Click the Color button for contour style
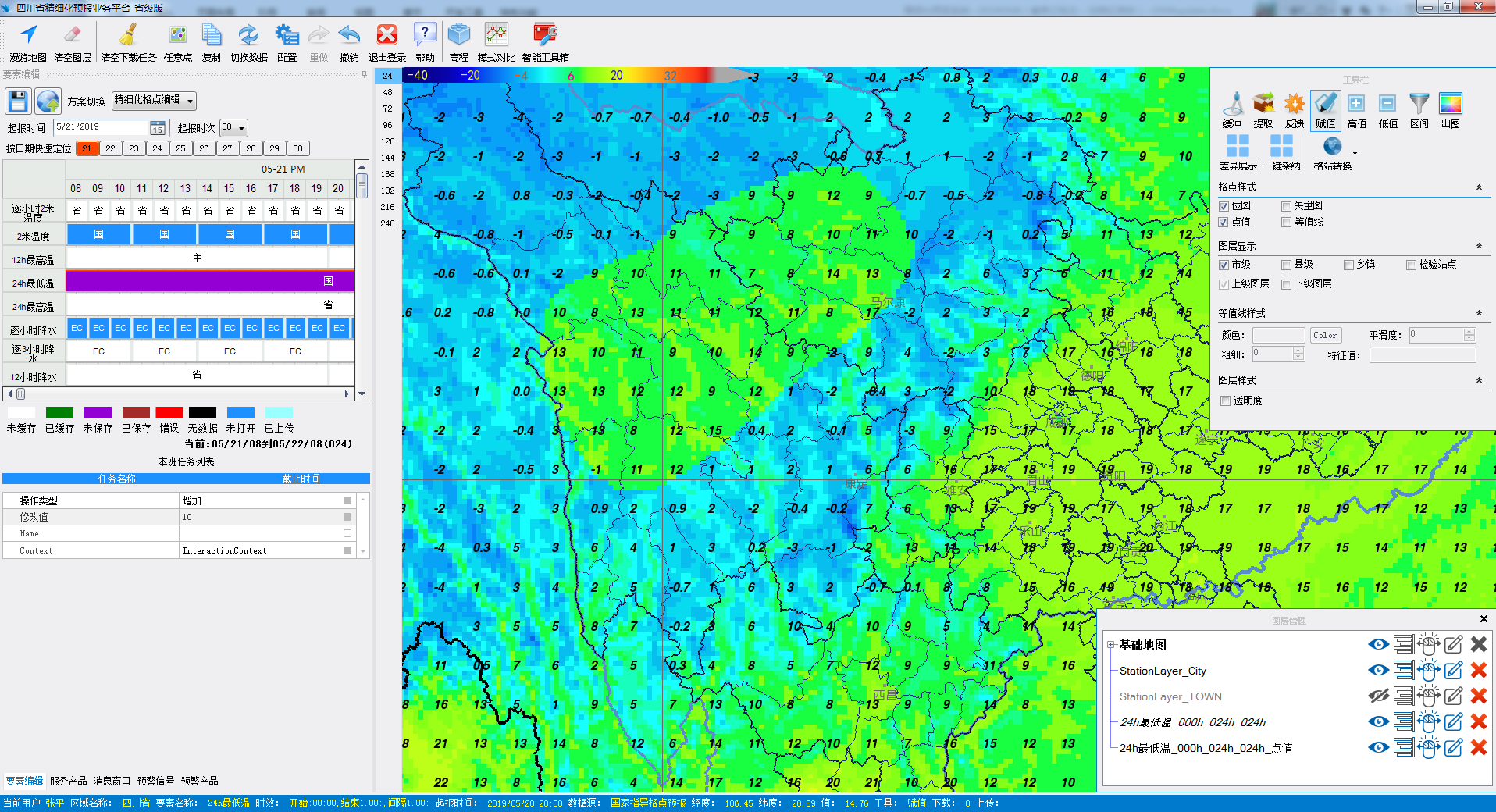 [x=1325, y=336]
